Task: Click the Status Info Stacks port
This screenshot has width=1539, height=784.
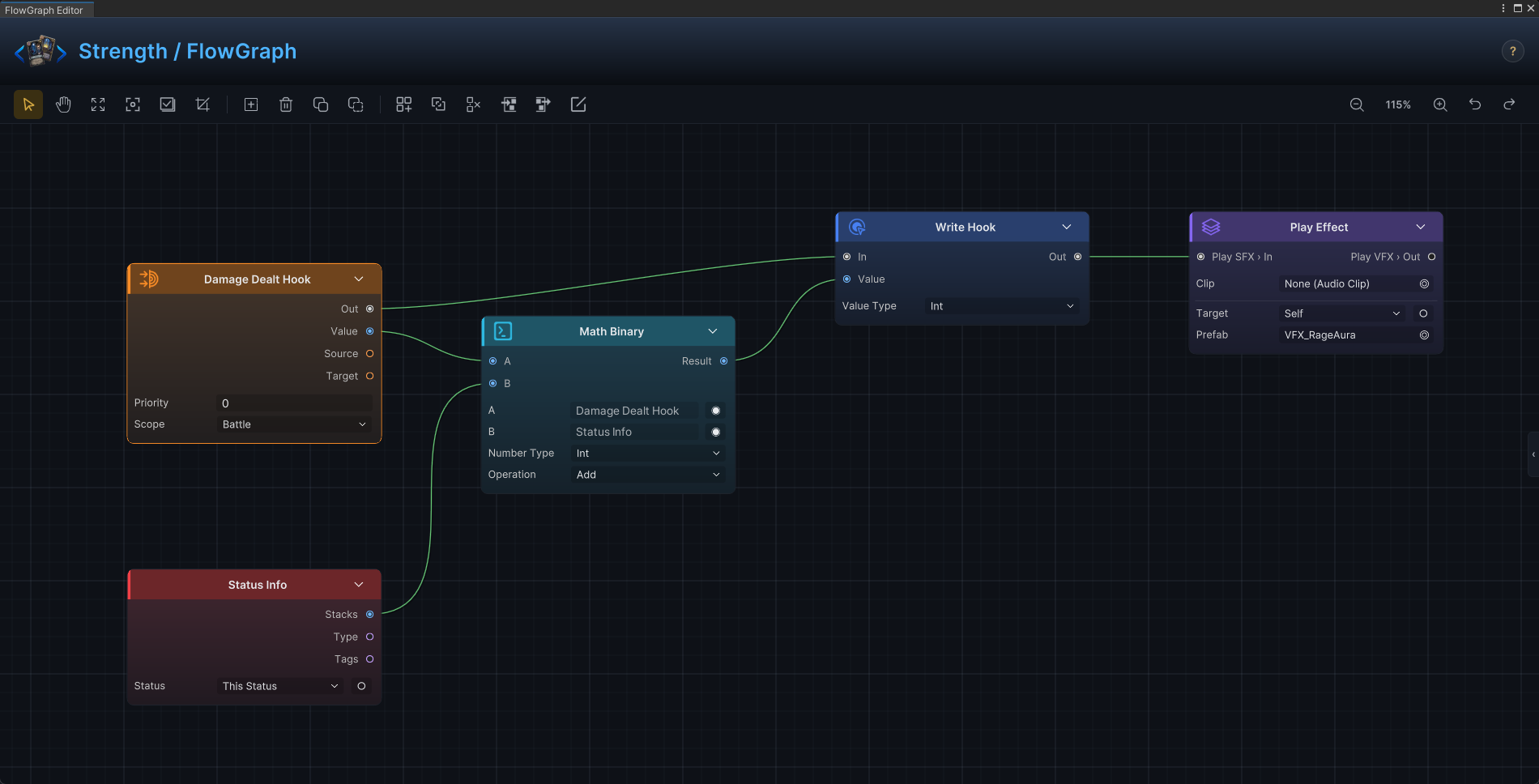Action: [370, 615]
